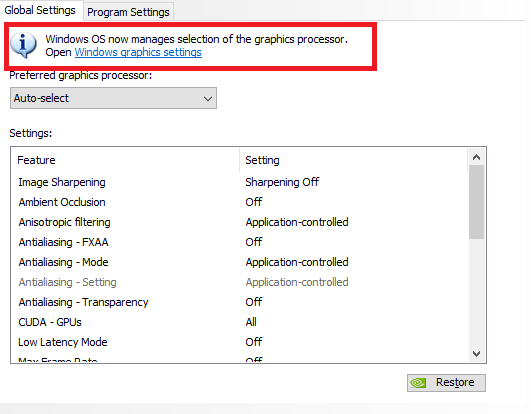Select the Antialiasing - Mode row

239,262
